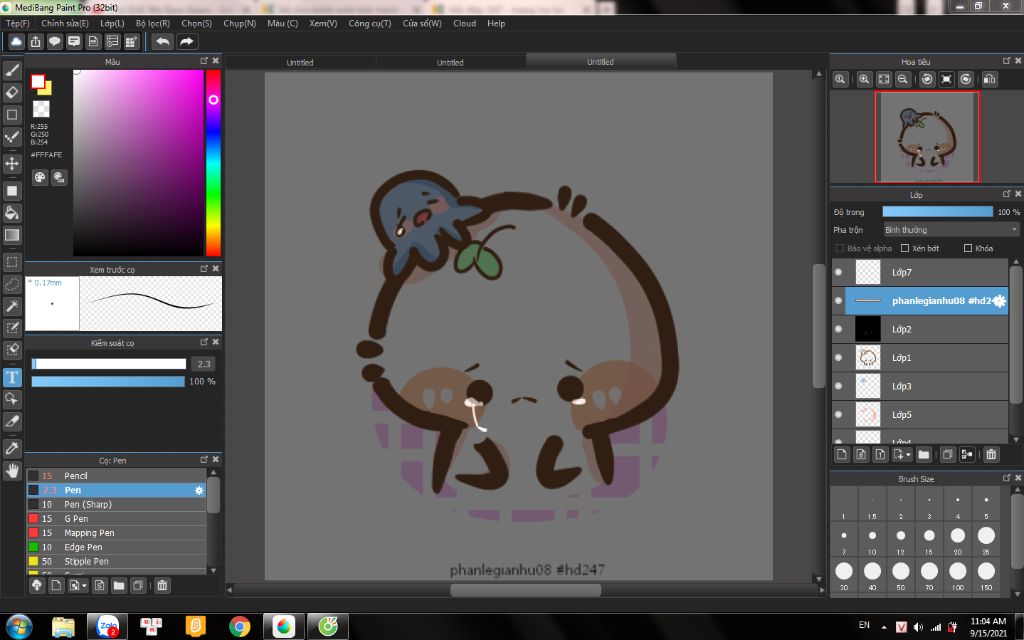Toggle the Bảo vệ alpha checkbox
Screen dimensions: 1024x640
coord(840,248)
